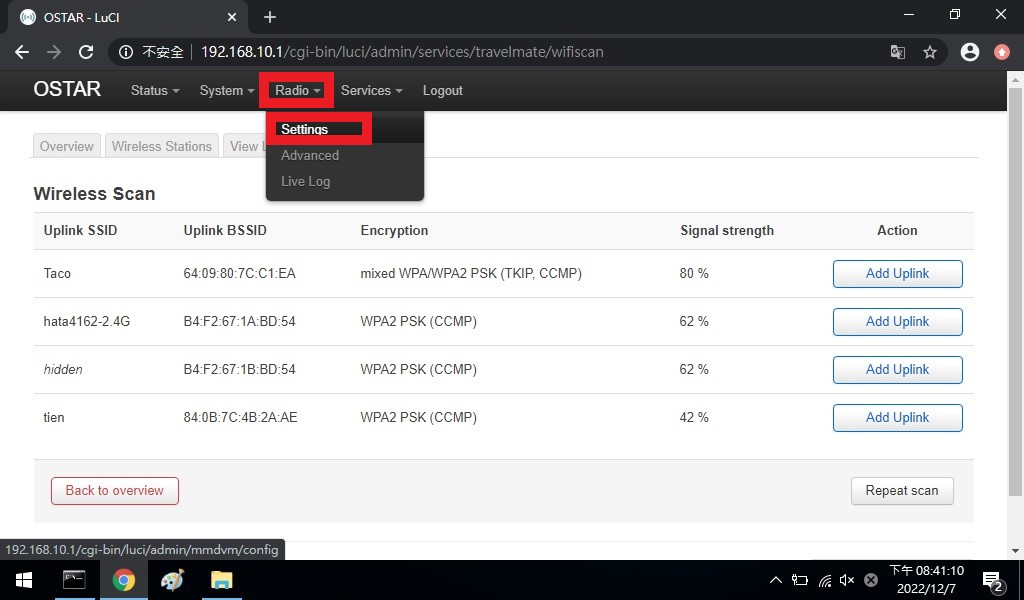Click the browser back arrow
This screenshot has height=600, width=1024.
pyautogui.click(x=22, y=52)
